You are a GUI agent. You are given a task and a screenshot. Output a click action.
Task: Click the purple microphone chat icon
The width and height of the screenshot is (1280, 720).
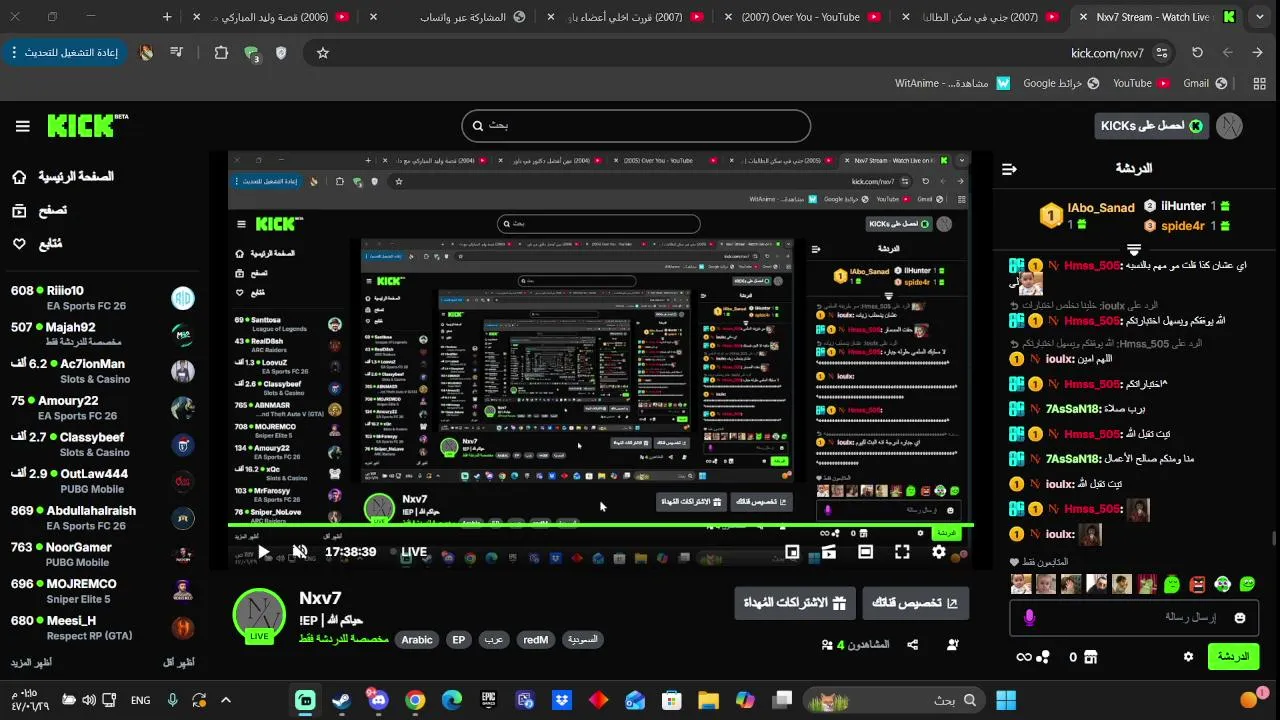(x=1029, y=618)
